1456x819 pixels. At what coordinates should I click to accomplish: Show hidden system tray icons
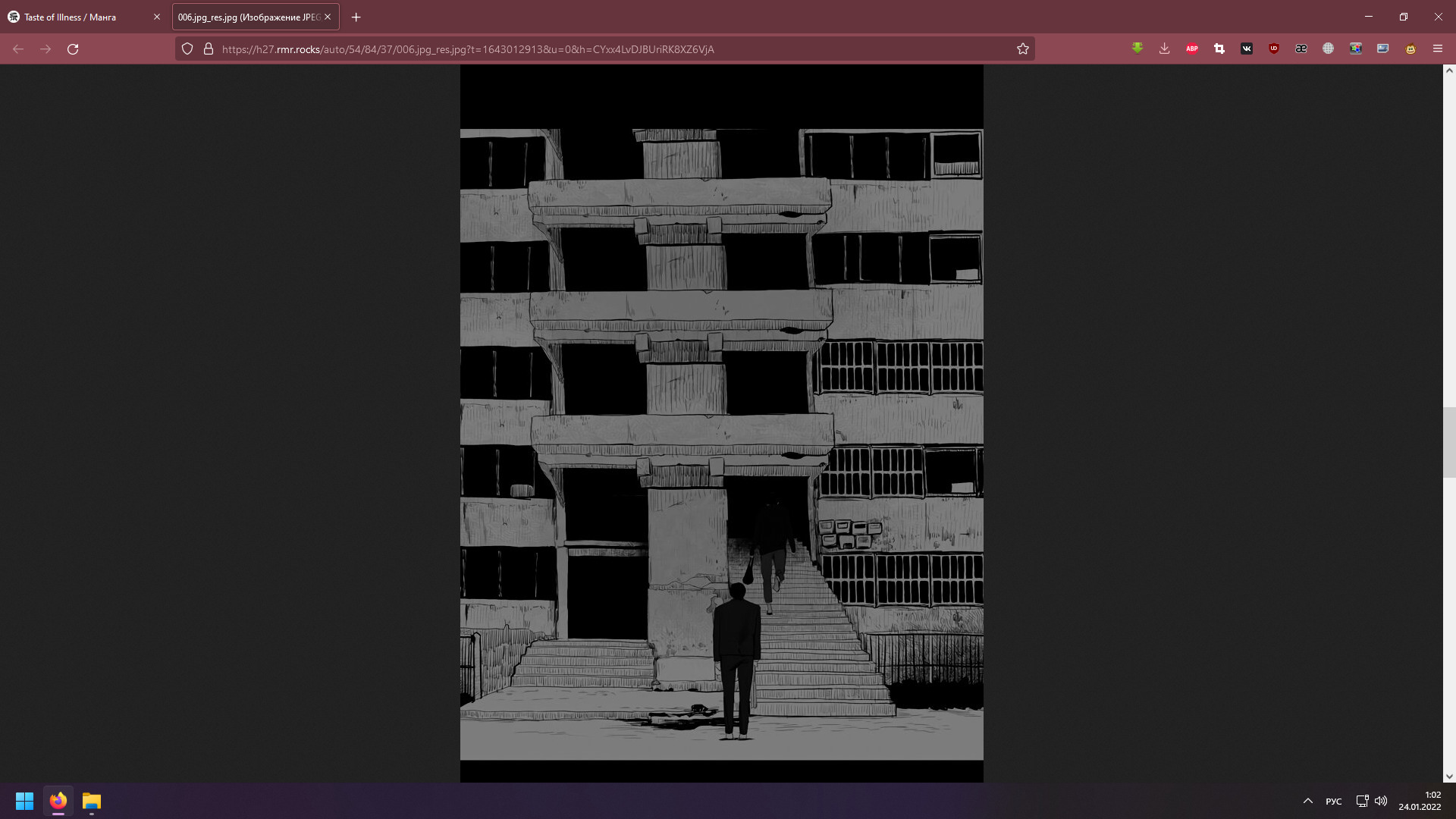(x=1307, y=801)
